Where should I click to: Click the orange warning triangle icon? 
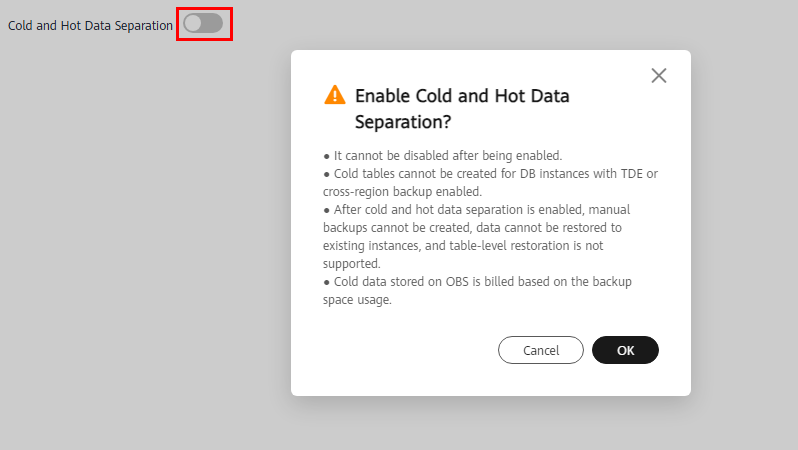[334, 95]
